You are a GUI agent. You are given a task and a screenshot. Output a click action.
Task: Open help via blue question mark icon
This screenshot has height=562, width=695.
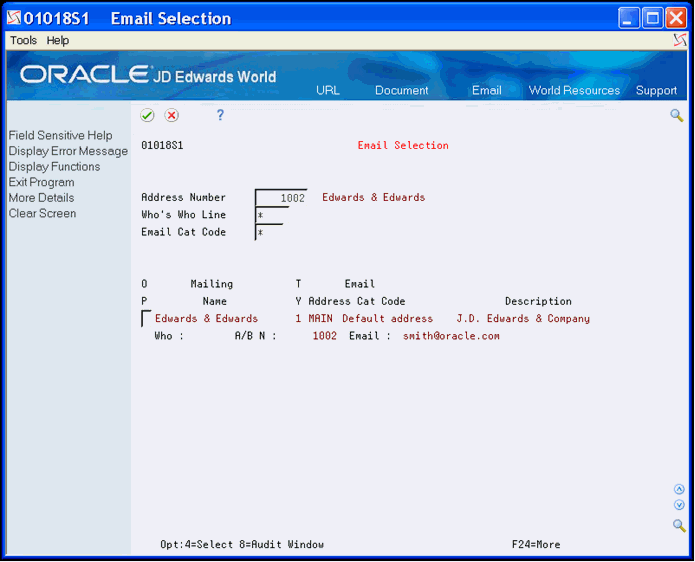[220, 115]
